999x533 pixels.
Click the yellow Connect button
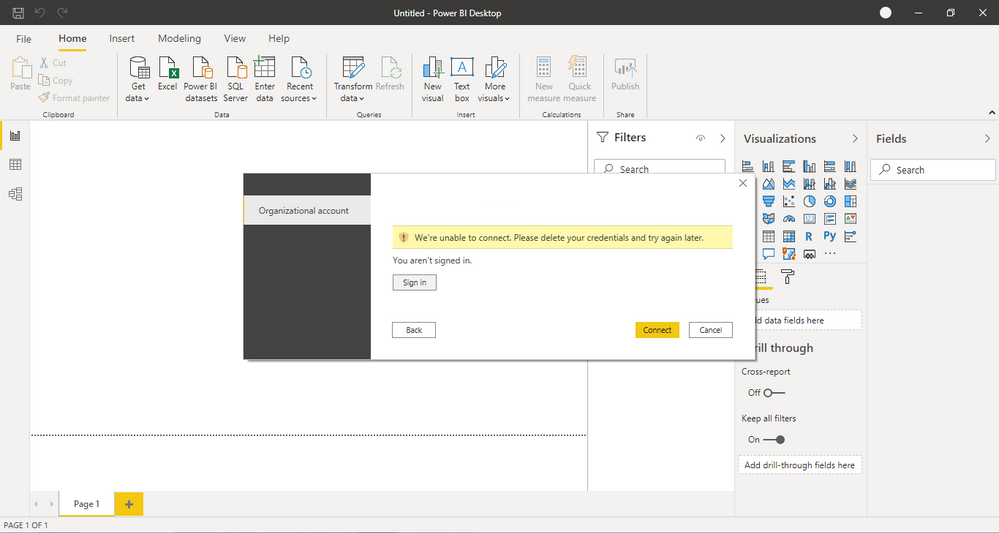[658, 330]
